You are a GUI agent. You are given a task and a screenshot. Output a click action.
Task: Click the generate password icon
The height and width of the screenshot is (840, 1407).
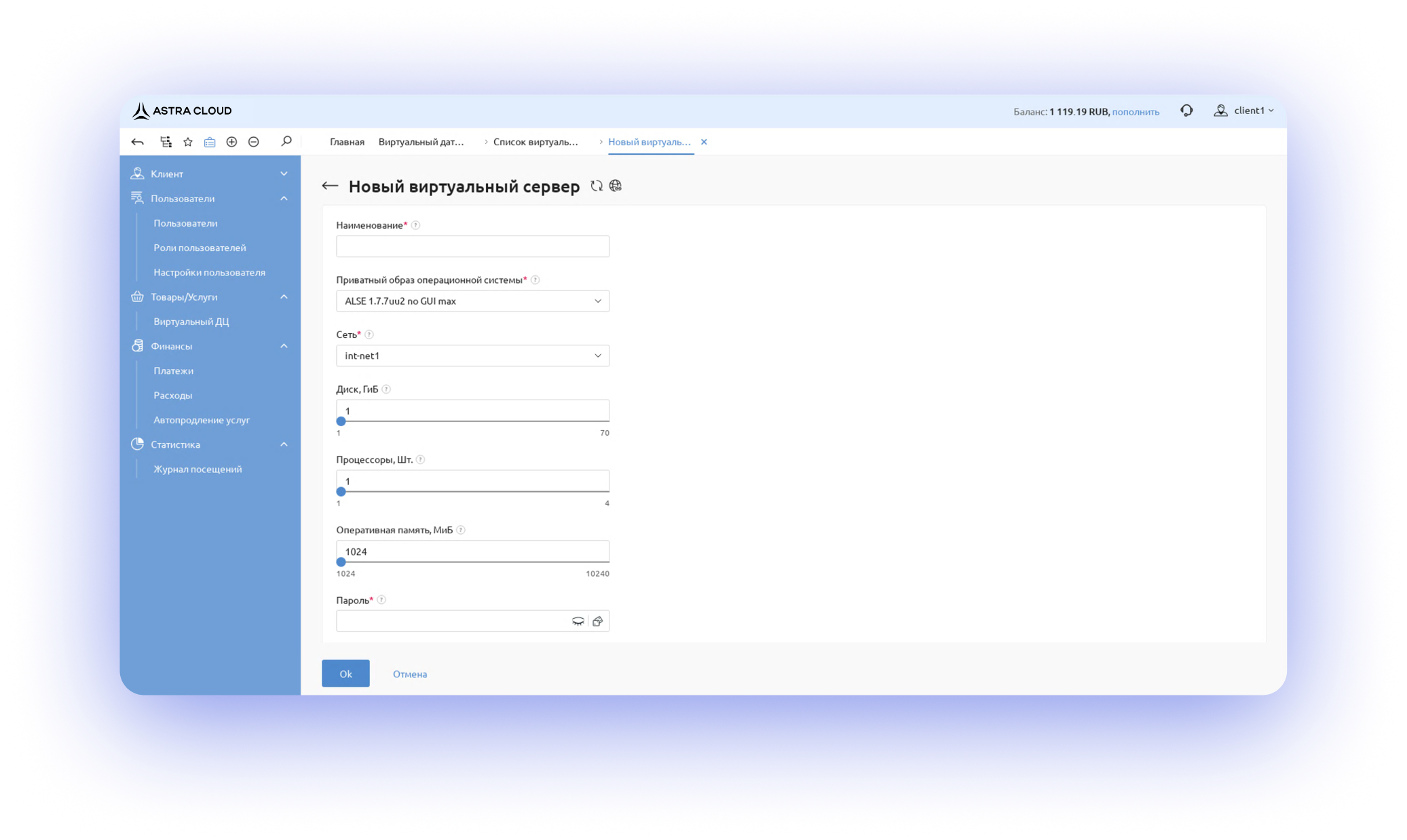tap(597, 621)
